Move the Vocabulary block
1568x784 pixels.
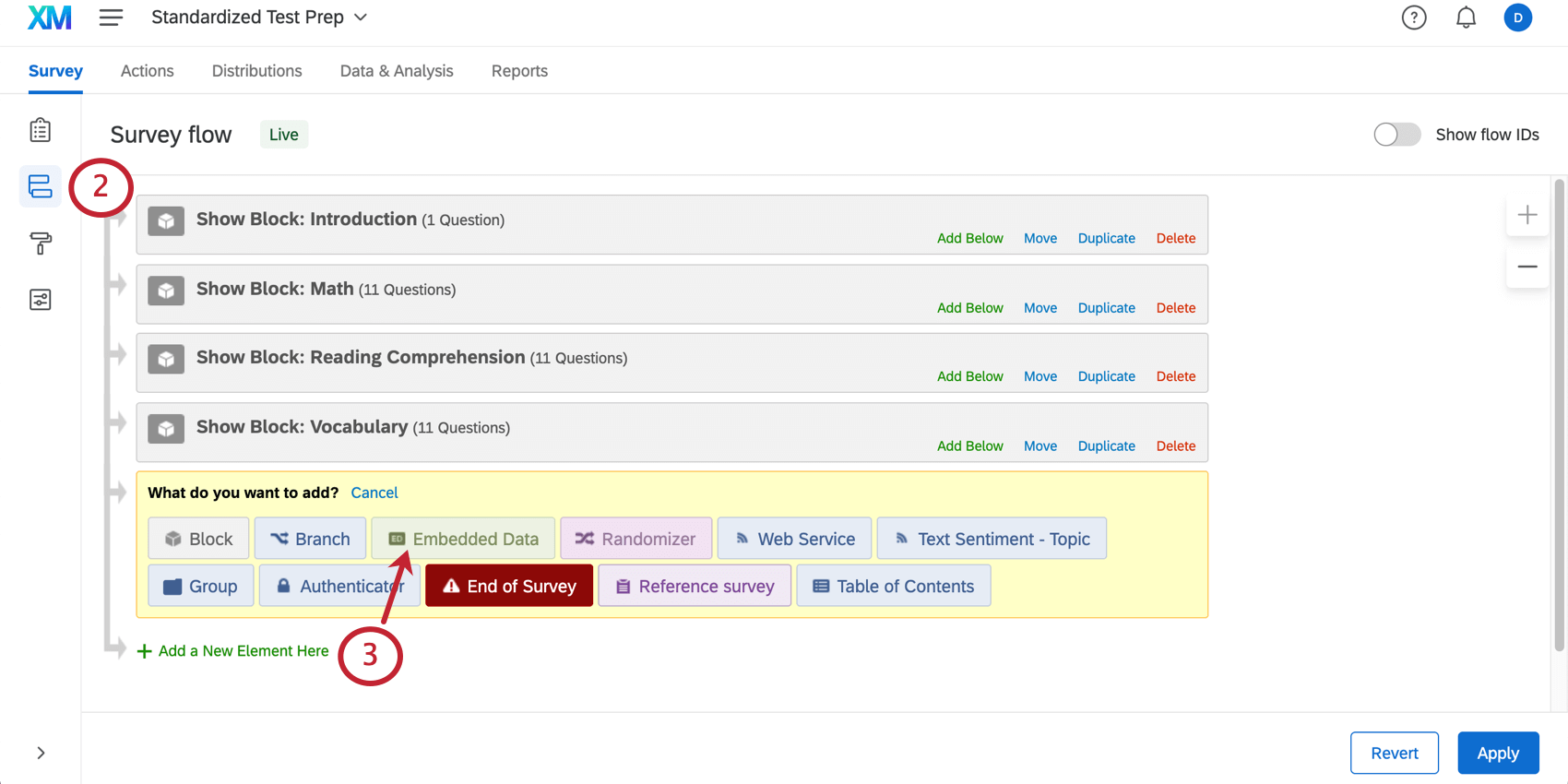point(1040,445)
